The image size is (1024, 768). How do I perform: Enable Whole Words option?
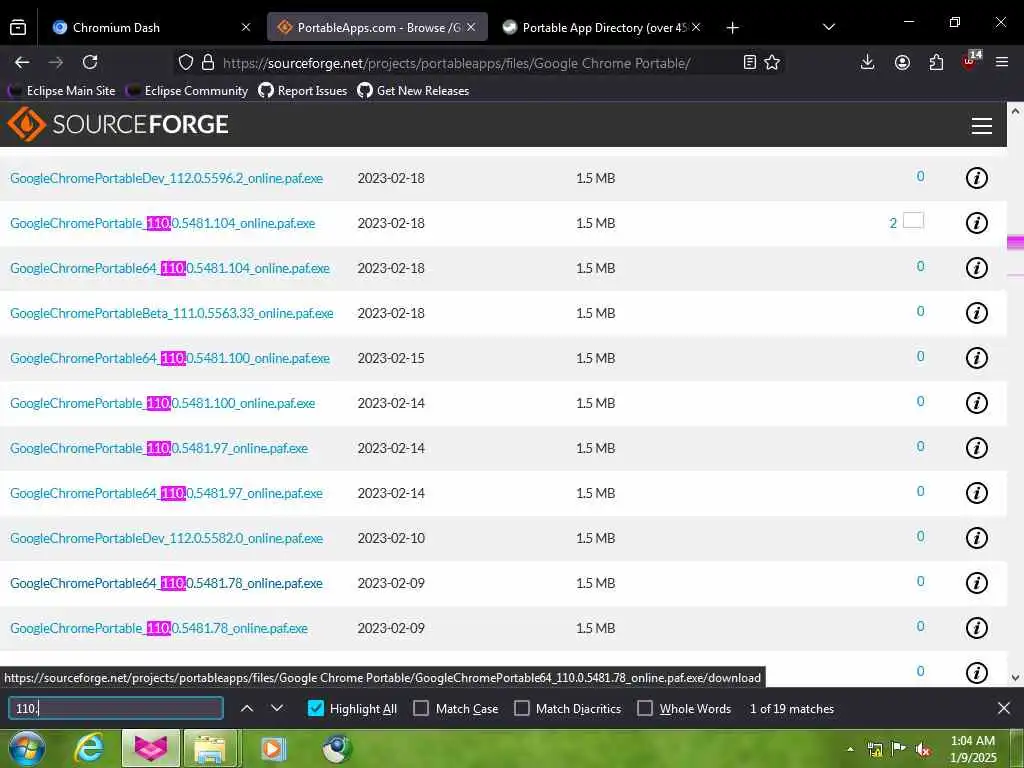pyautogui.click(x=645, y=708)
